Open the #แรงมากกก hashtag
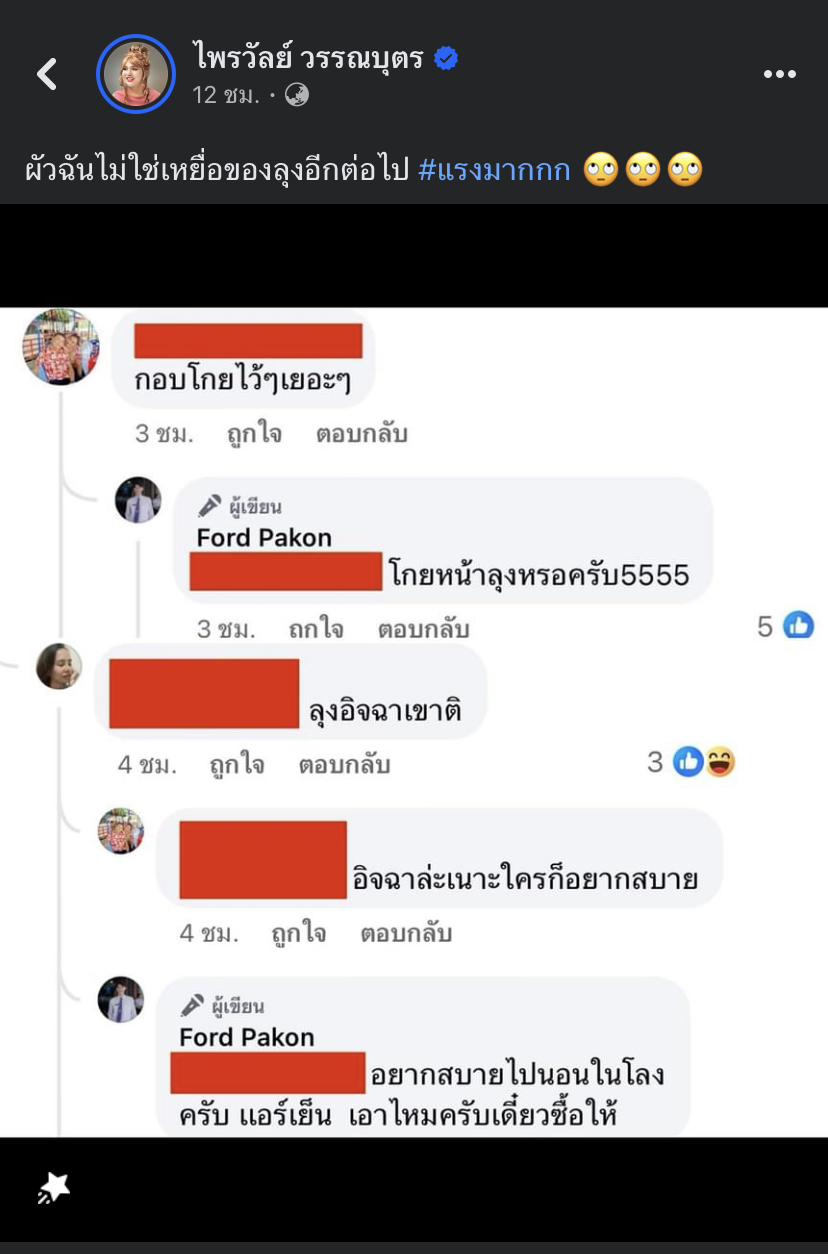The height and width of the screenshot is (1254, 828). tap(494, 169)
